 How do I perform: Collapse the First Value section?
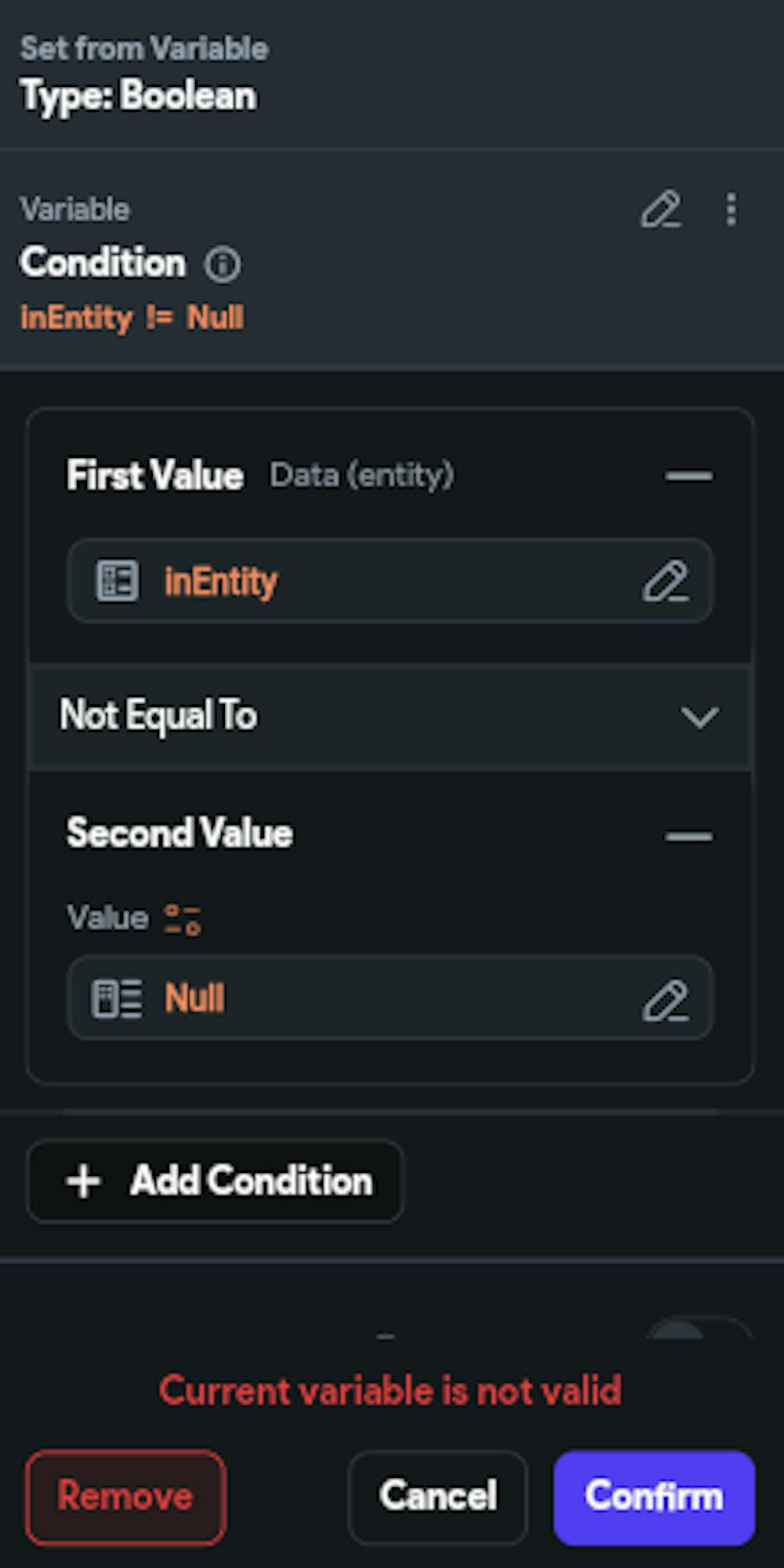click(688, 476)
